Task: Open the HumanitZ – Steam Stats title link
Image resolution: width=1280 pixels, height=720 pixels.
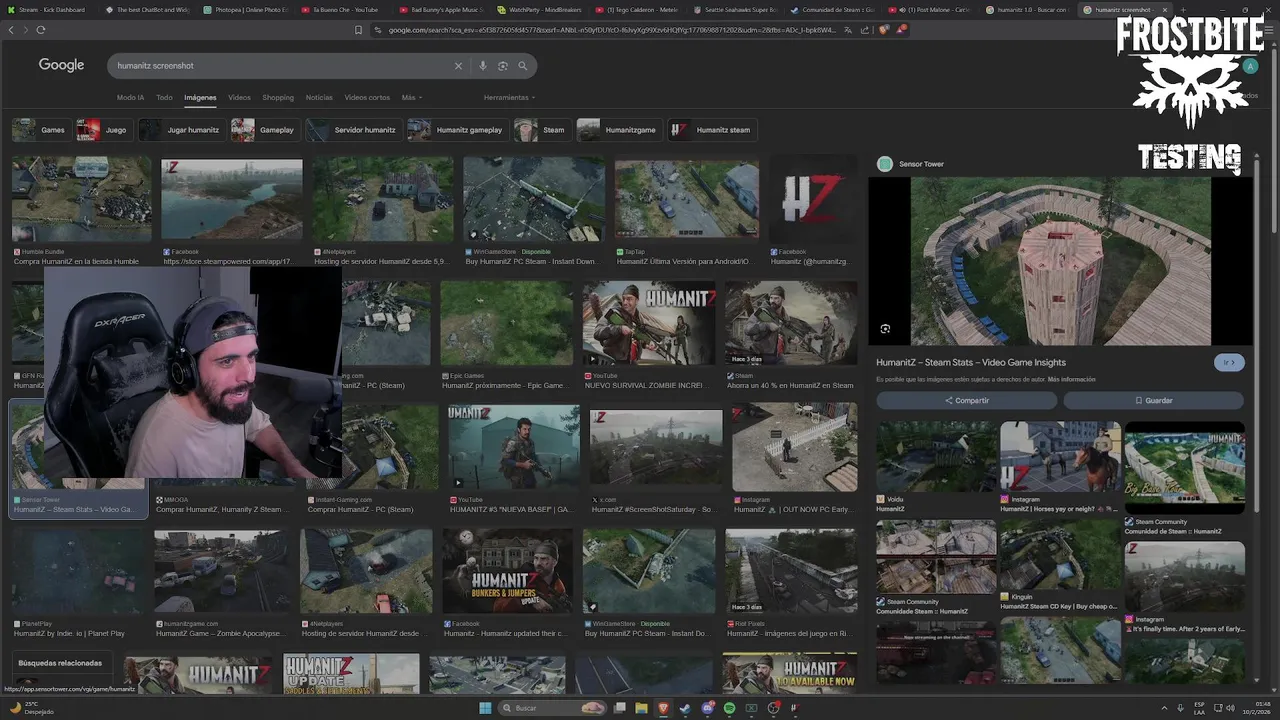Action: click(x=971, y=362)
